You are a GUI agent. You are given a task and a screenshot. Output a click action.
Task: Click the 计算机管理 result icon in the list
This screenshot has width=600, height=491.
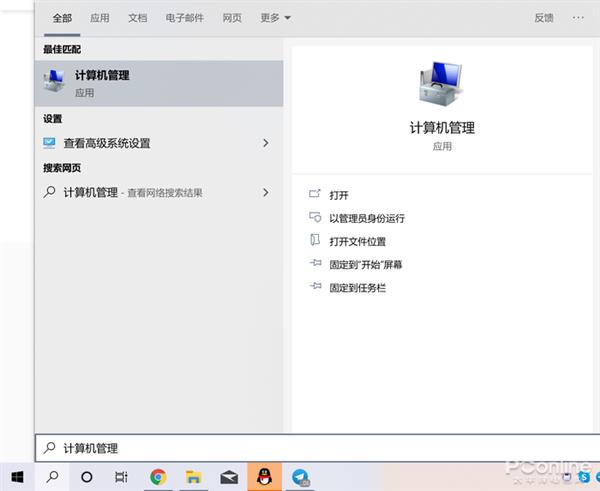[x=54, y=81]
